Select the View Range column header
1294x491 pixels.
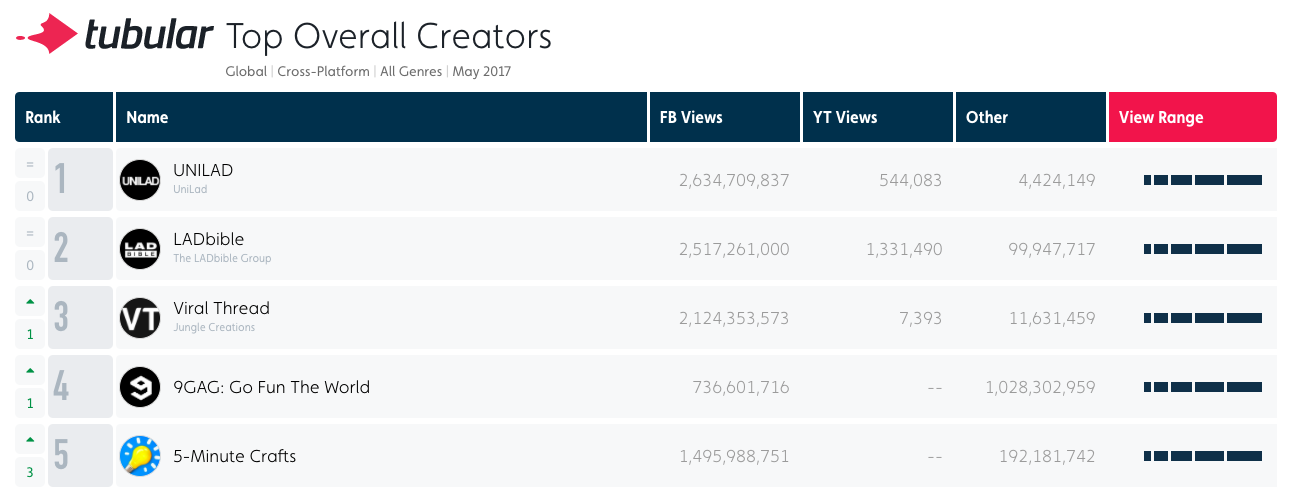[1161, 117]
